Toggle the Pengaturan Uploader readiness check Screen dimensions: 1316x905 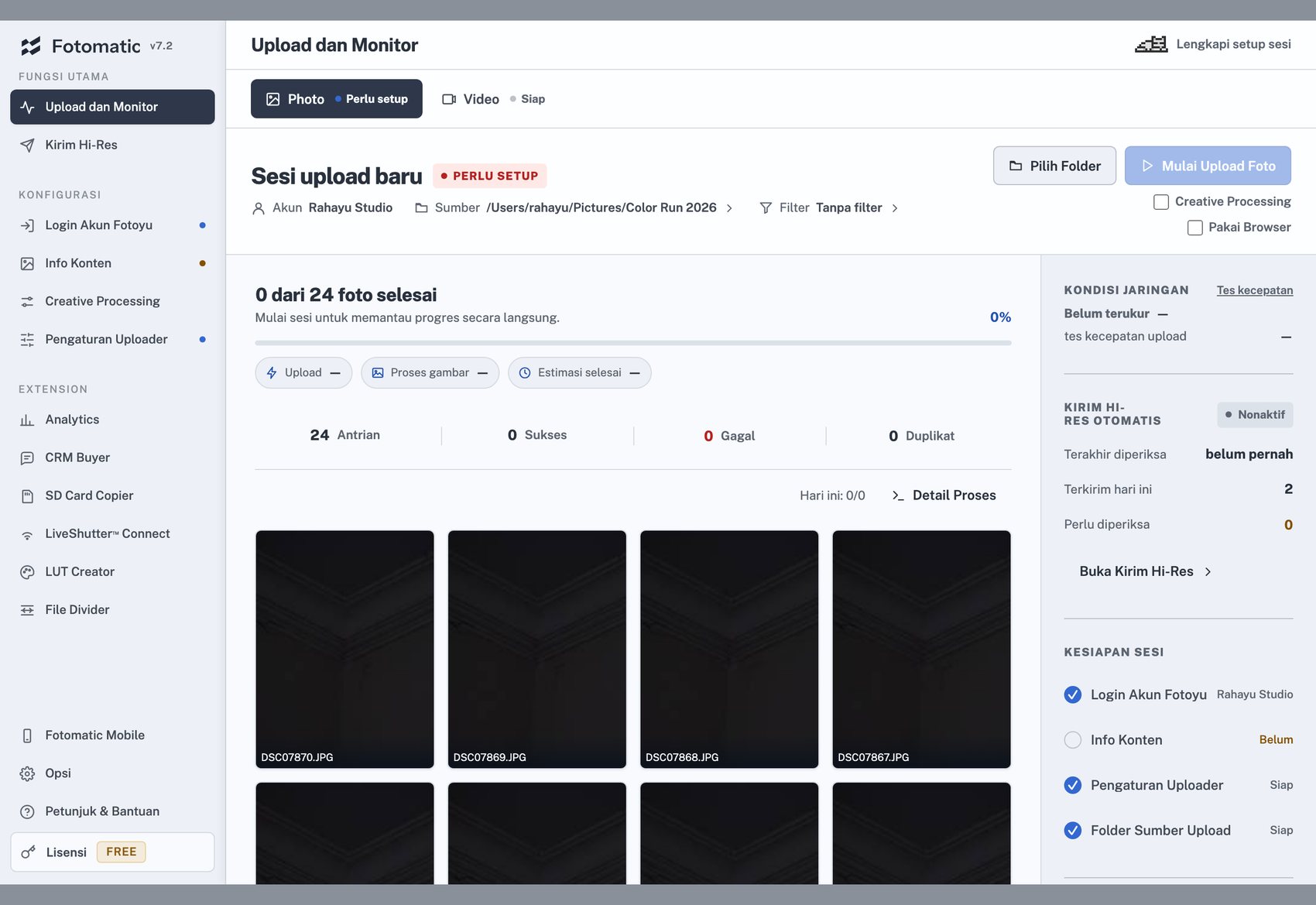tap(1073, 785)
